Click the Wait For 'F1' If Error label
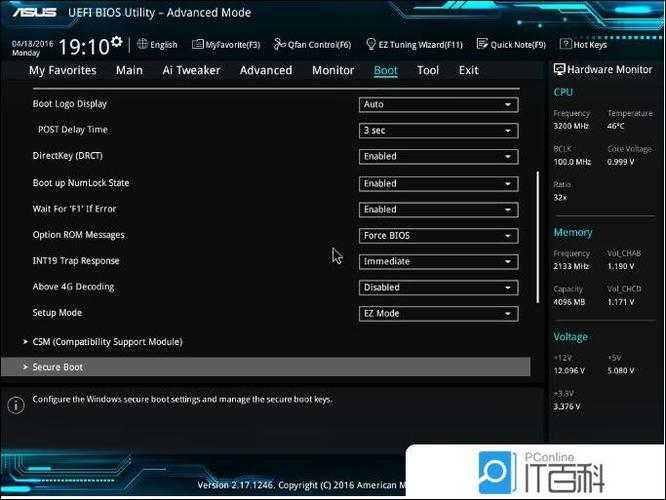This screenshot has height=500, width=666. [74, 209]
